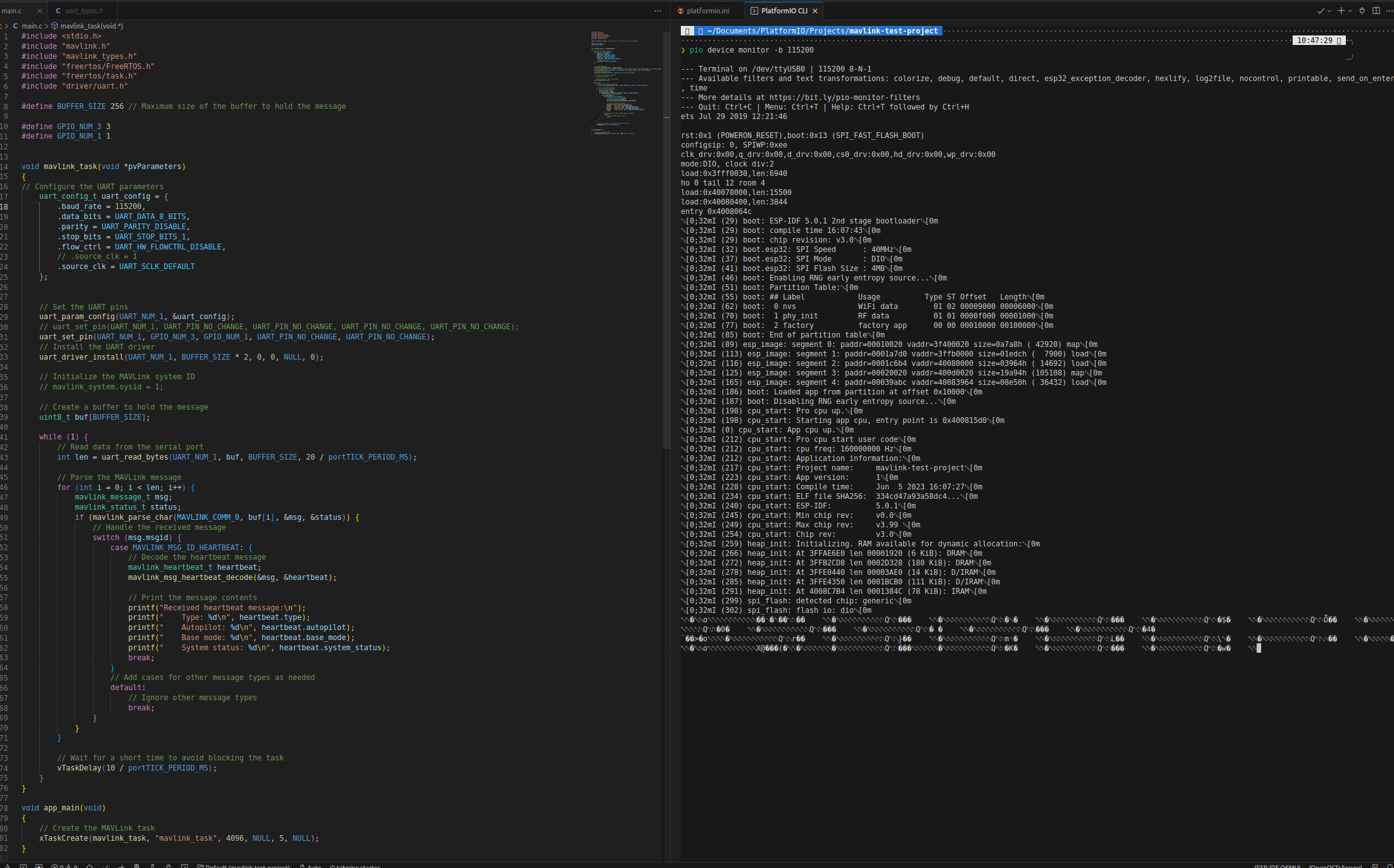The height and width of the screenshot is (868, 1394).
Task: Close the PlatformIO CLI tab
Action: [815, 11]
